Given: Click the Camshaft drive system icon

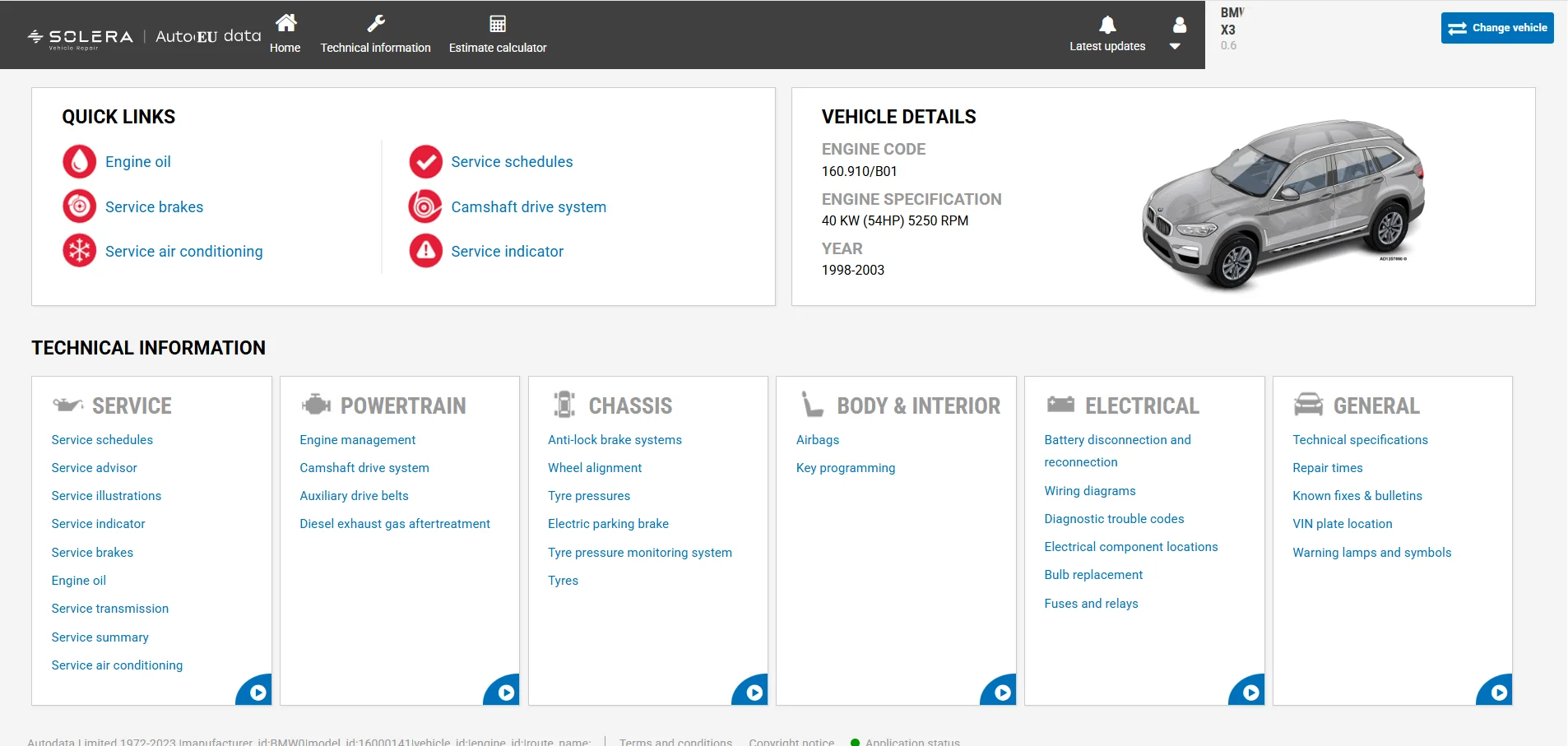Looking at the screenshot, I should pyautogui.click(x=426, y=206).
